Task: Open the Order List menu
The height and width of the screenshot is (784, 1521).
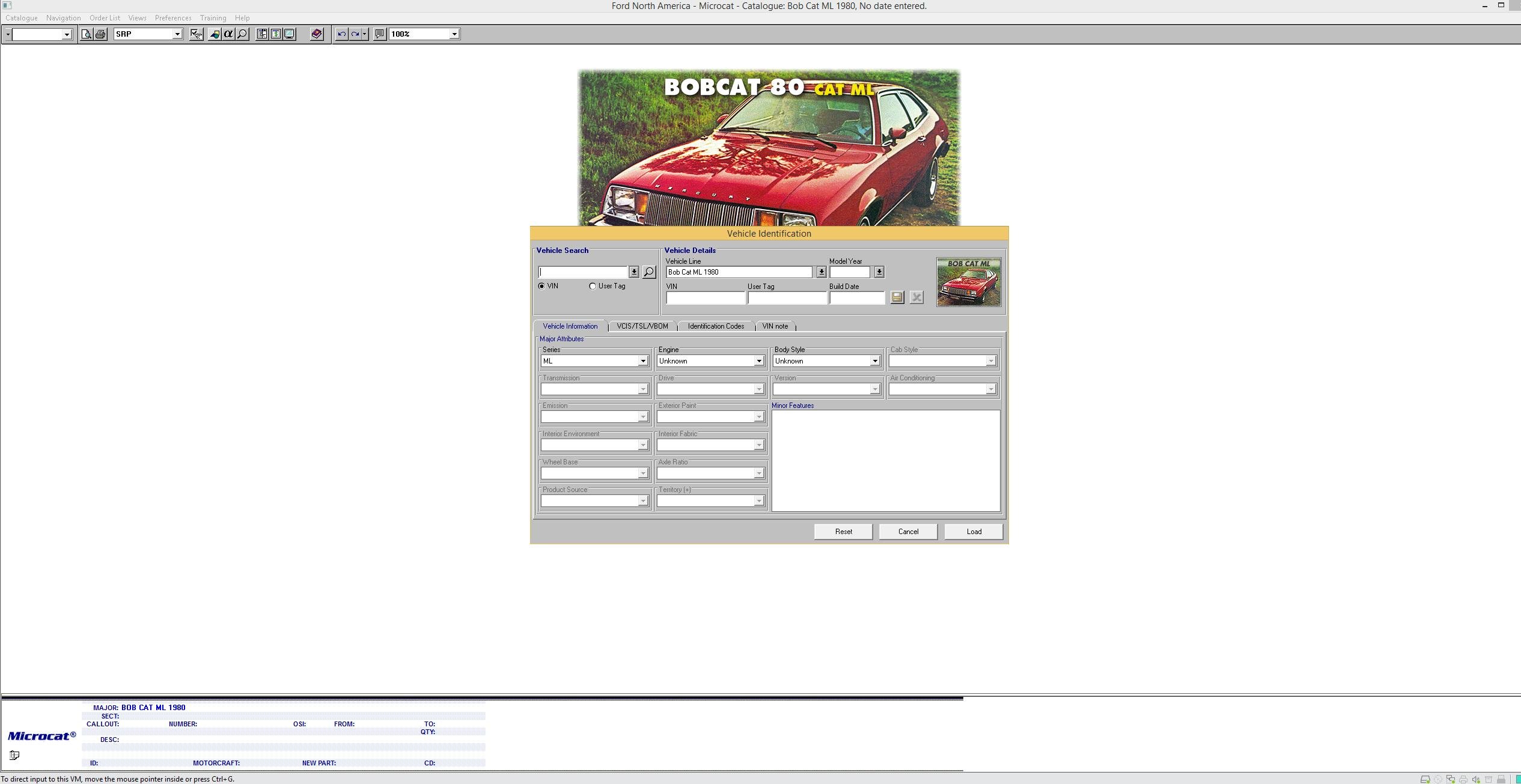Action: 105,18
